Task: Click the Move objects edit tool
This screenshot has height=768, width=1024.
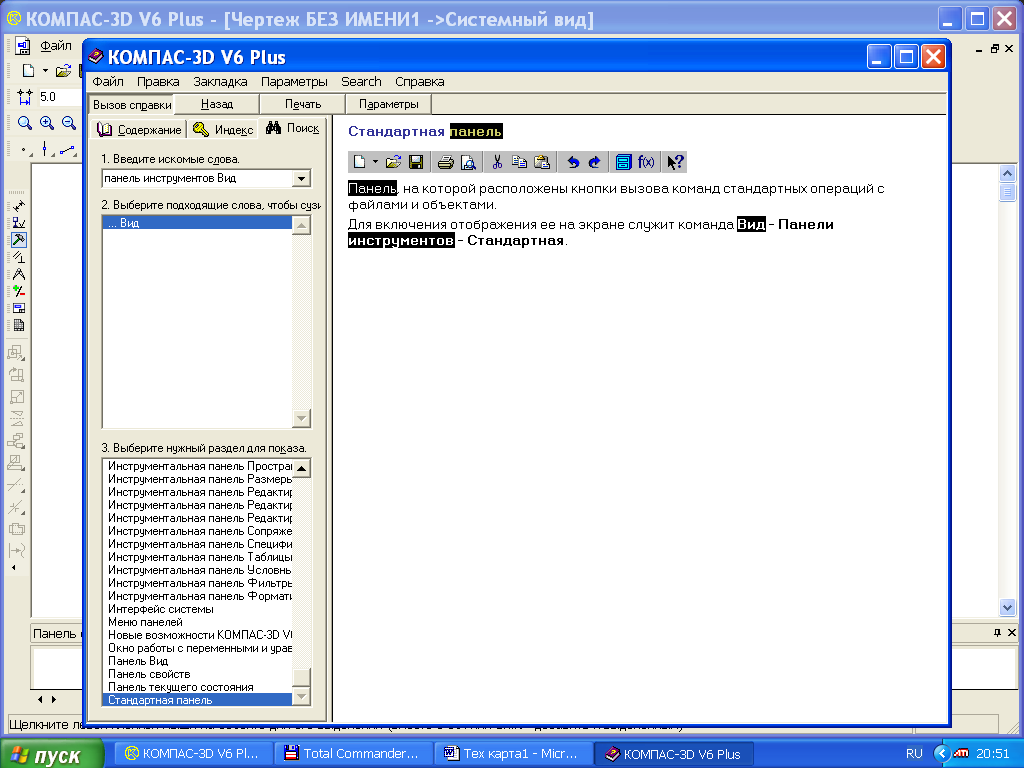Action: 16,353
